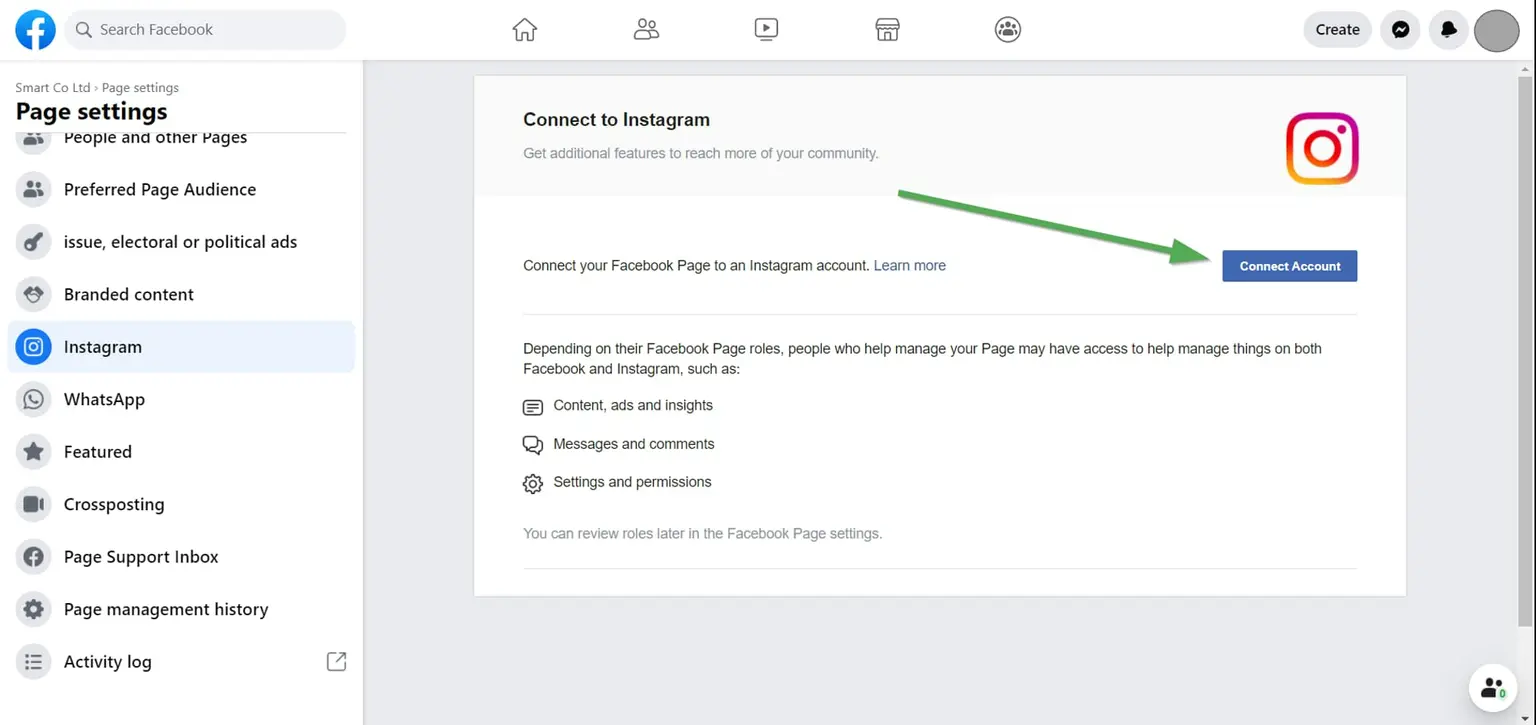Open the profile avatar menu
Screen dimensions: 1536x725
tap(1496, 30)
